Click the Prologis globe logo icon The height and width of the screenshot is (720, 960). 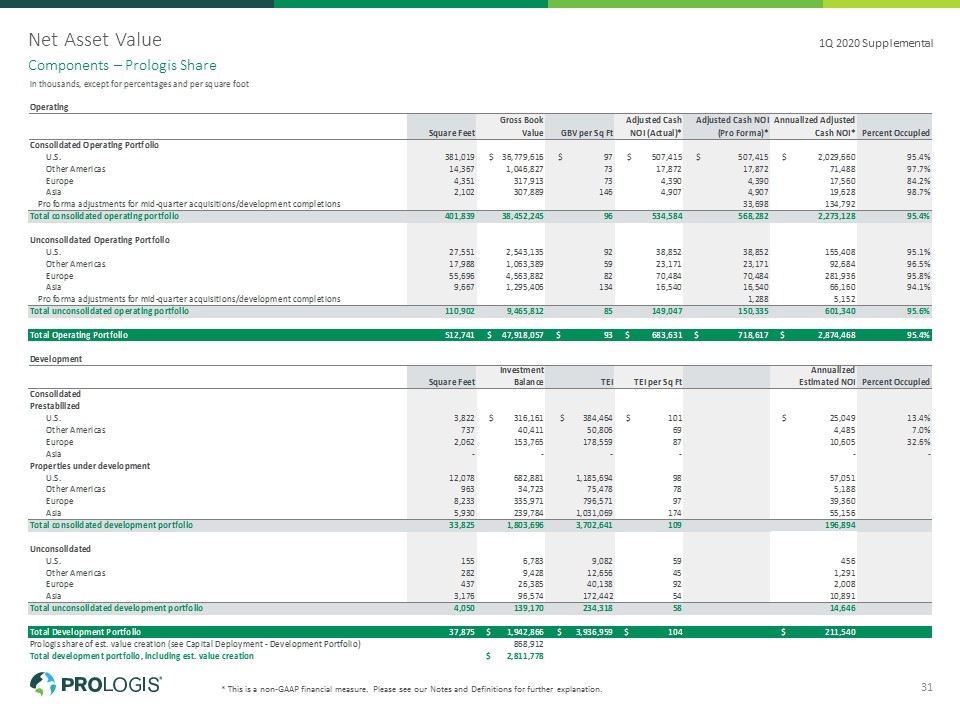[42, 684]
